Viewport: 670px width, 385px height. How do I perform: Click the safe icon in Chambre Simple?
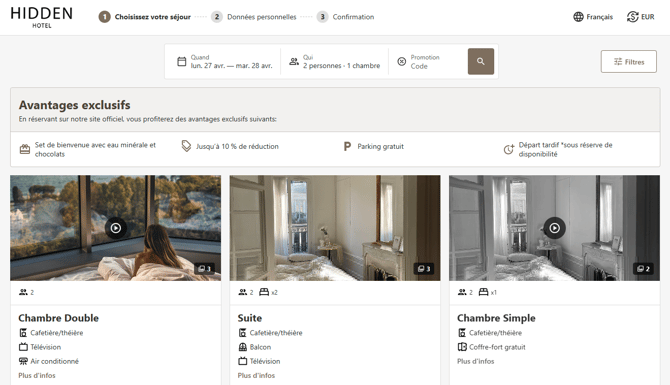pos(462,347)
